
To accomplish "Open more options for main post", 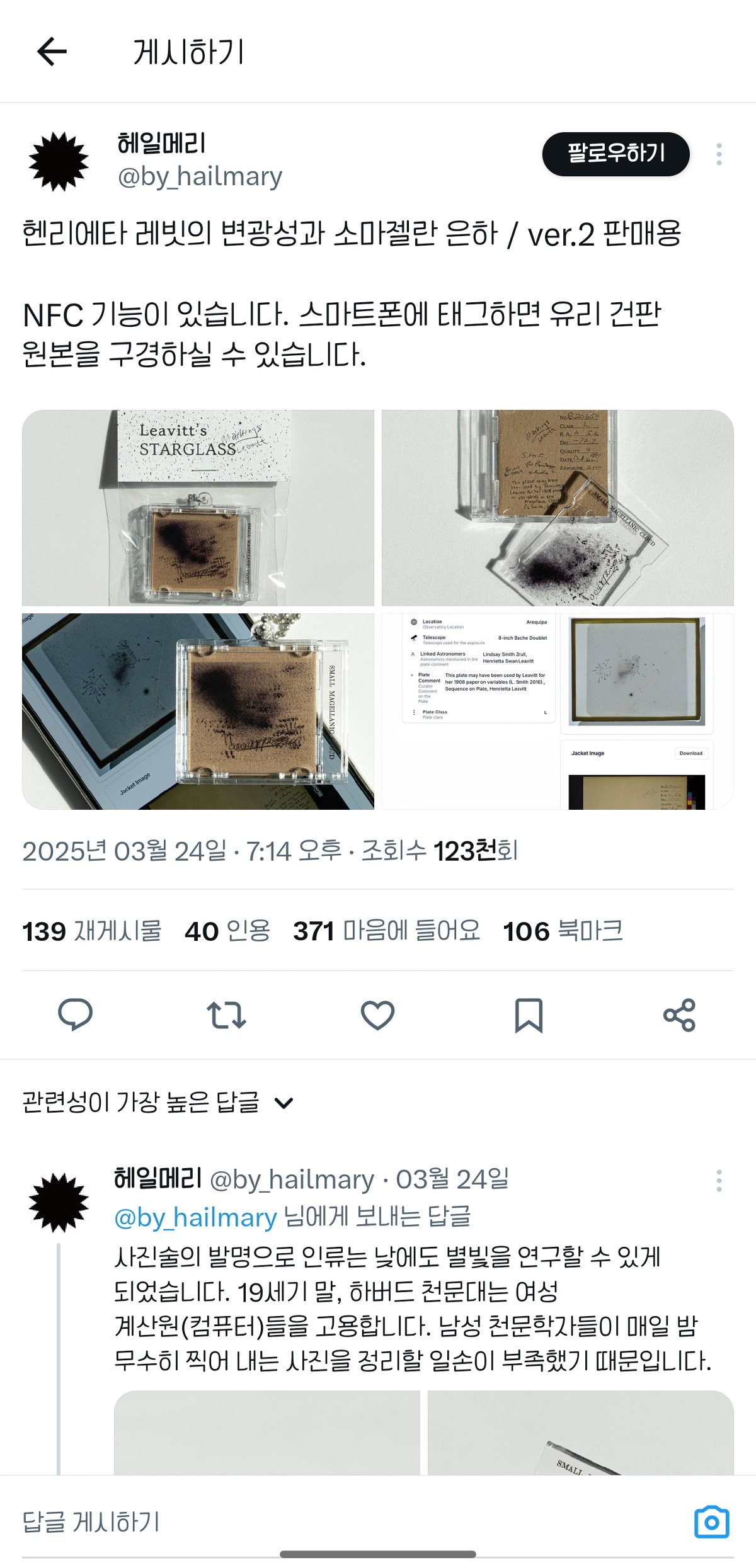I will tap(719, 154).
